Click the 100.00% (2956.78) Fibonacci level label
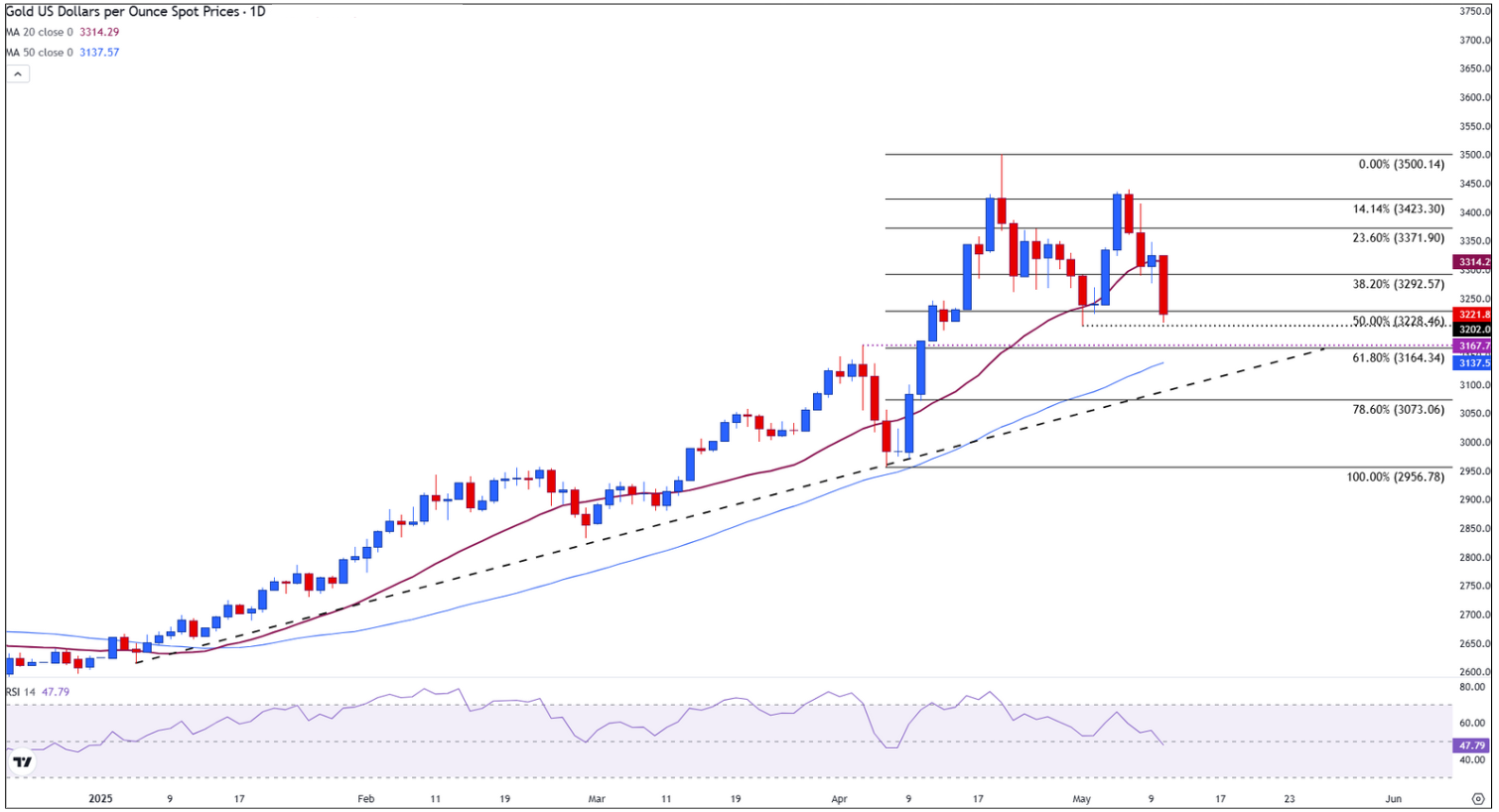The image size is (1499, 812). pos(1396,477)
